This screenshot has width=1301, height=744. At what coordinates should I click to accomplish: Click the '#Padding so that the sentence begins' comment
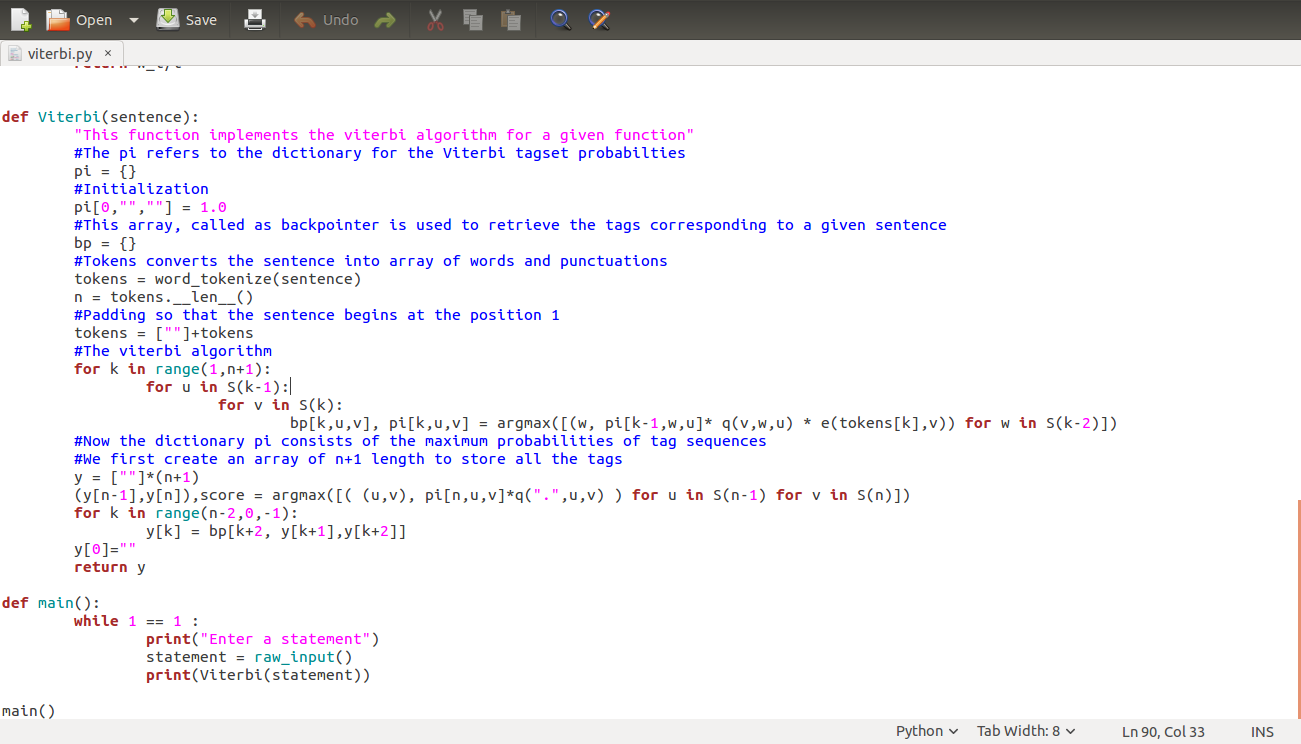click(317, 315)
